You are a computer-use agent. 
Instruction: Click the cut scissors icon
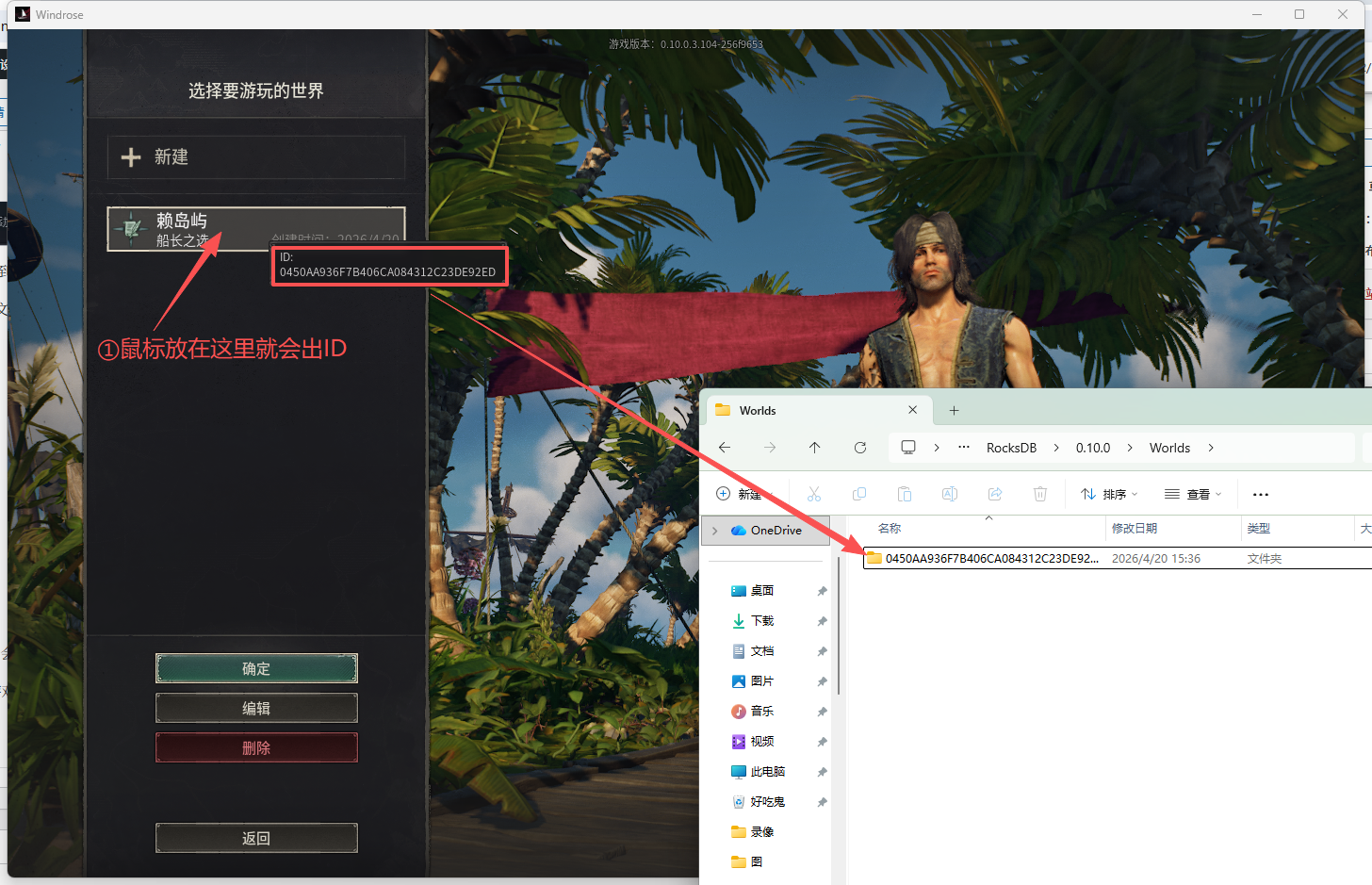(814, 494)
